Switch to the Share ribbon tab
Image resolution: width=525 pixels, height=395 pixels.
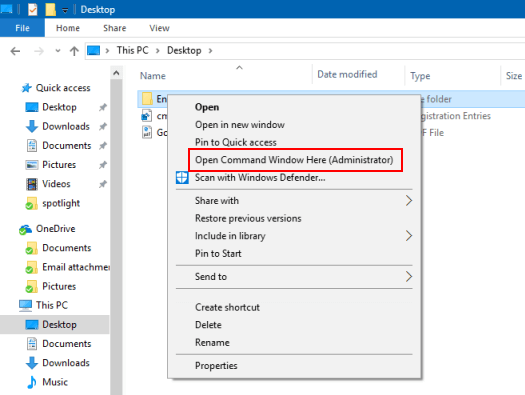(115, 28)
